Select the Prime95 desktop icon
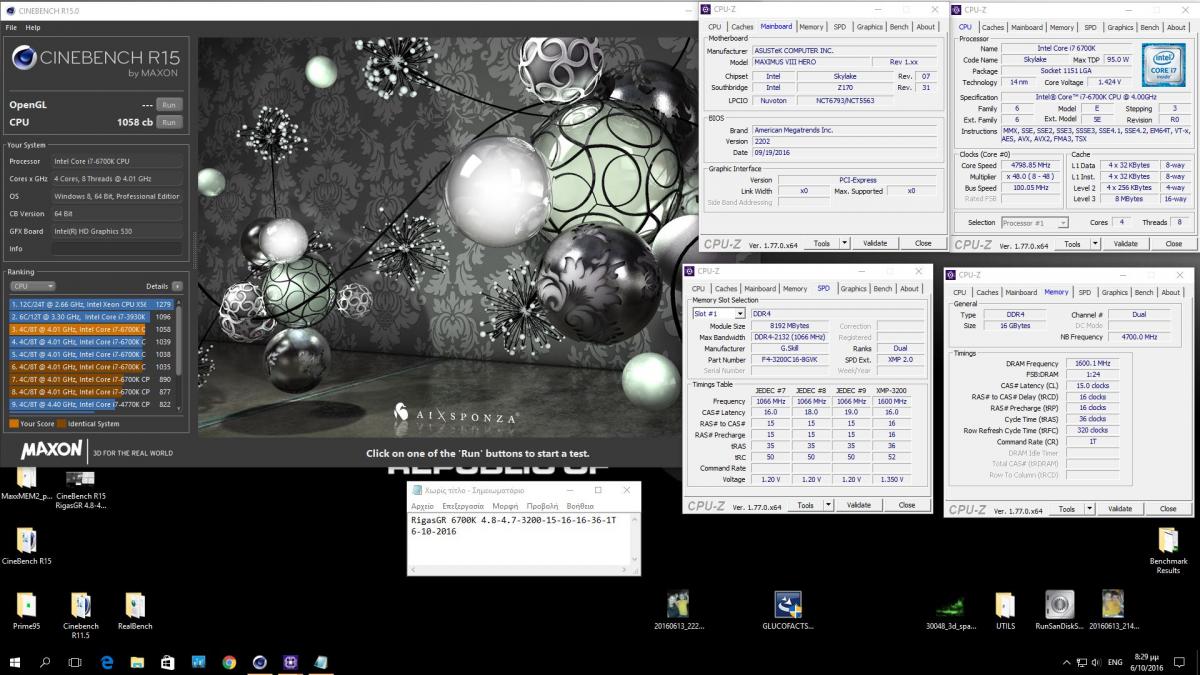This screenshot has height=675, width=1200. pyautogui.click(x=26, y=611)
